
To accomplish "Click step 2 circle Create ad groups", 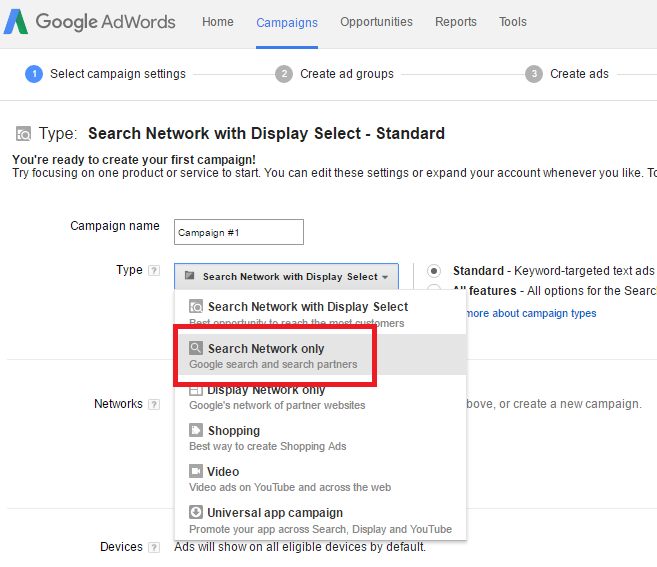I will click(x=284, y=74).
